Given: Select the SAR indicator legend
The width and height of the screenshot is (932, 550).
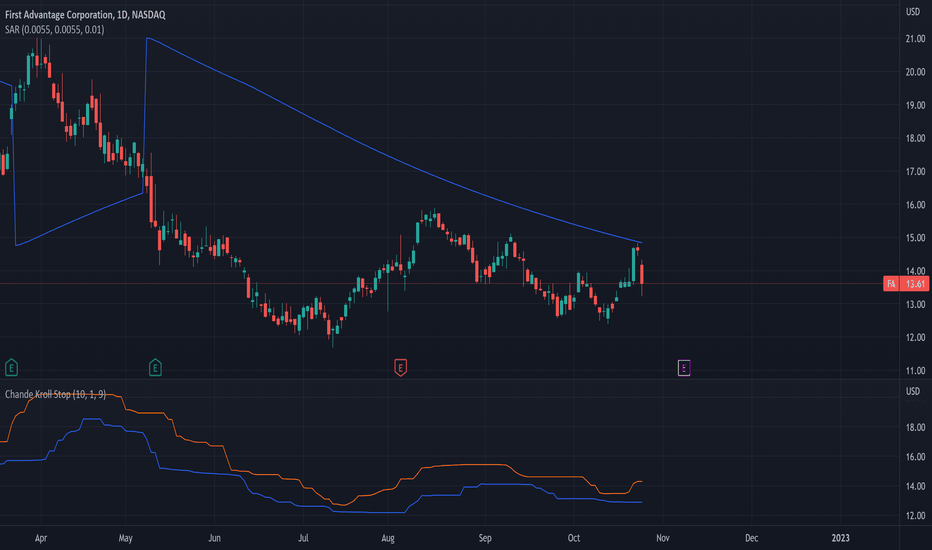Looking at the screenshot, I should pos(55,30).
